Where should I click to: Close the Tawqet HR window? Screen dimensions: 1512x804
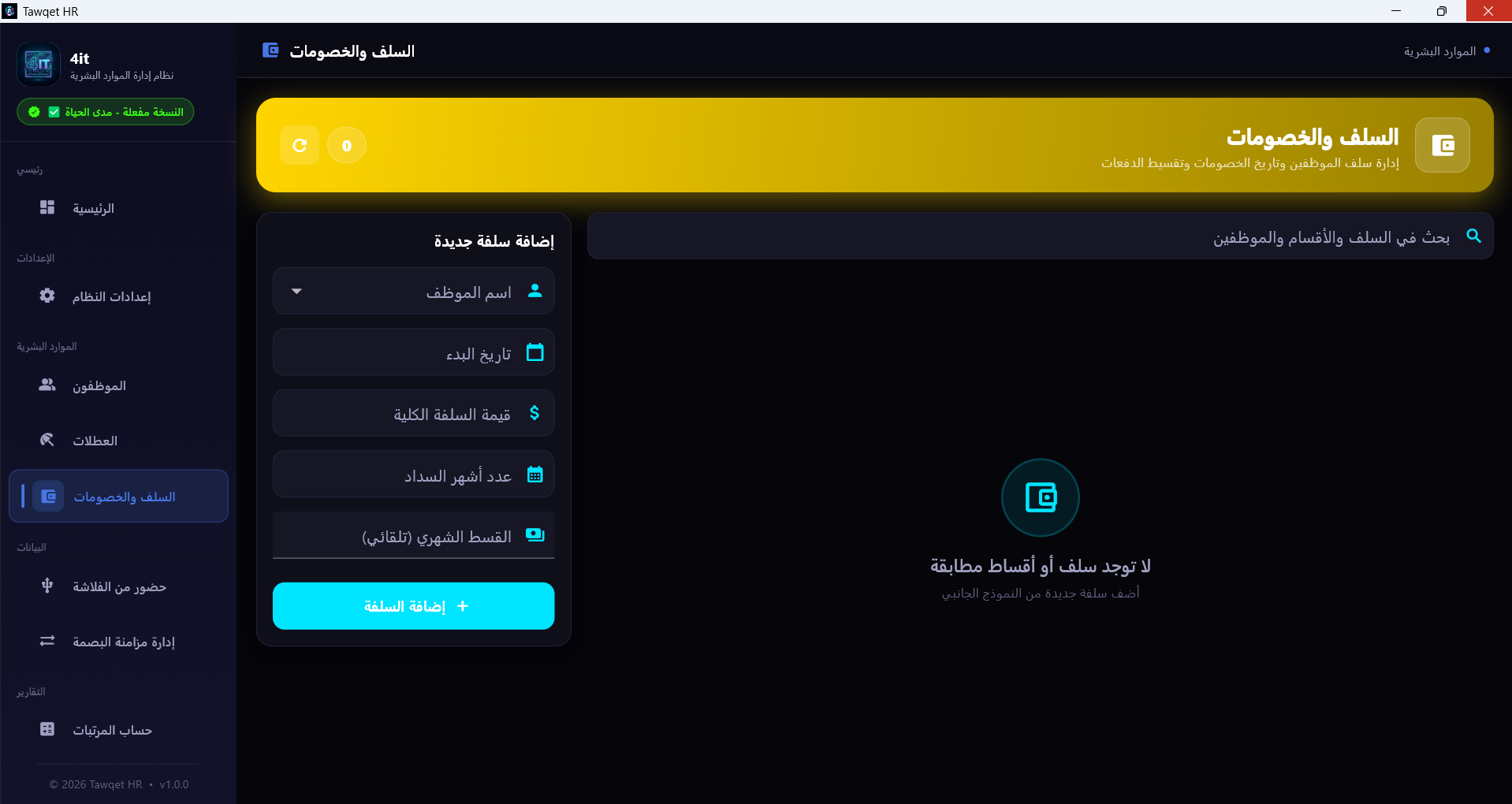click(x=1488, y=11)
